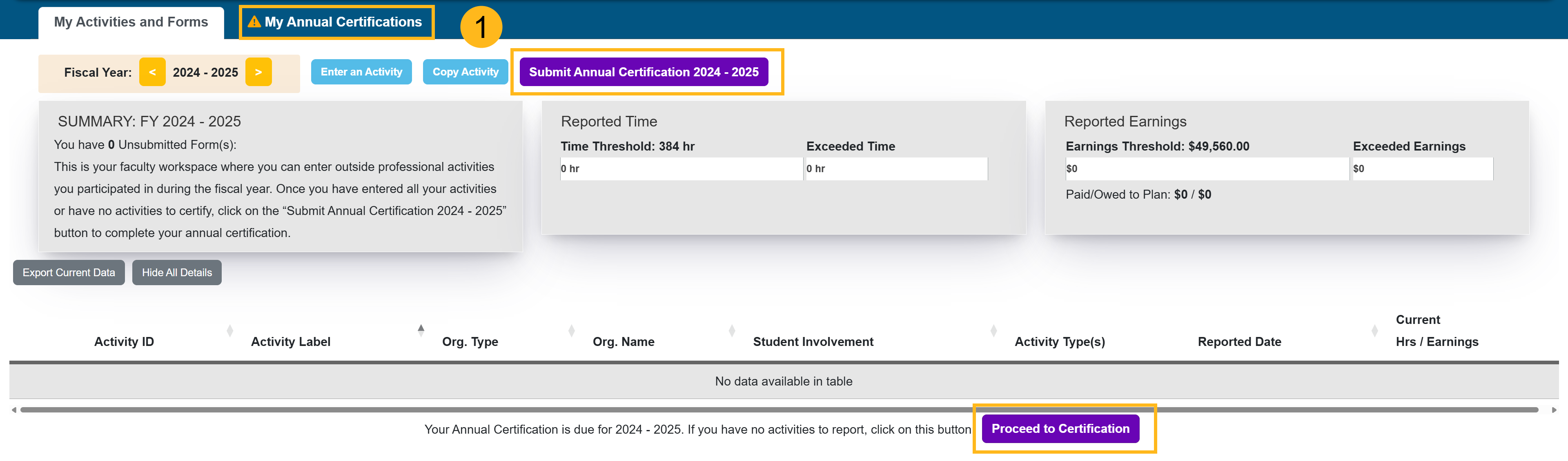
Task: Go to previous fiscal year arrow
Action: (x=152, y=72)
